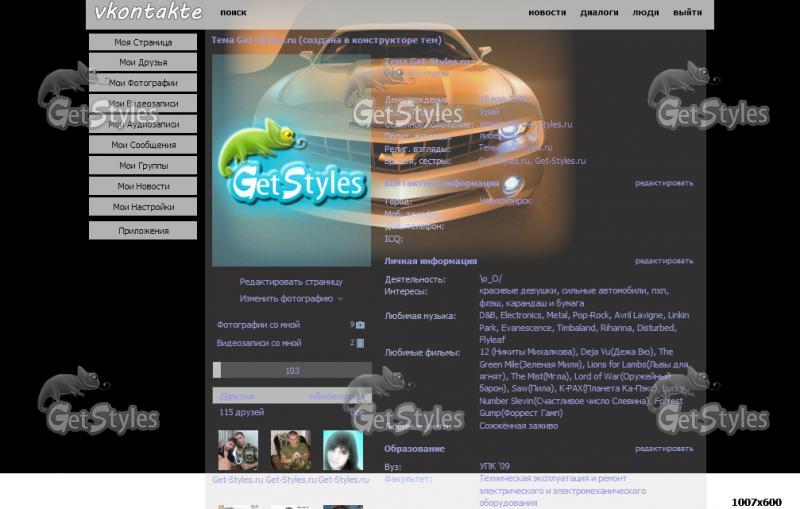800x509 pixels.
Task: Open диалоги in top bar
Action: pyautogui.click(x=599, y=12)
